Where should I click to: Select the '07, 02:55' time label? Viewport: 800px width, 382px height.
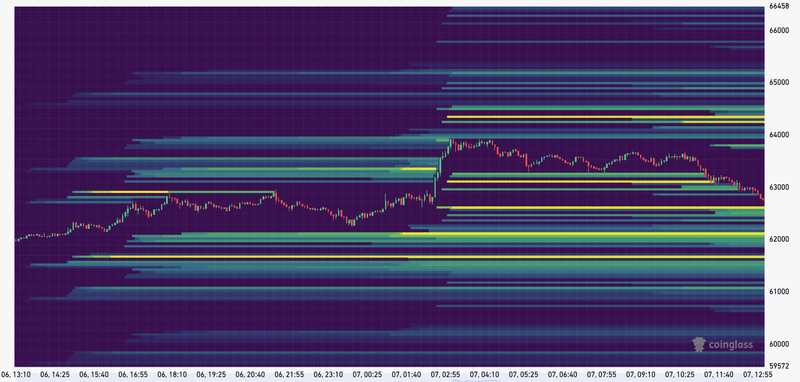(445, 375)
